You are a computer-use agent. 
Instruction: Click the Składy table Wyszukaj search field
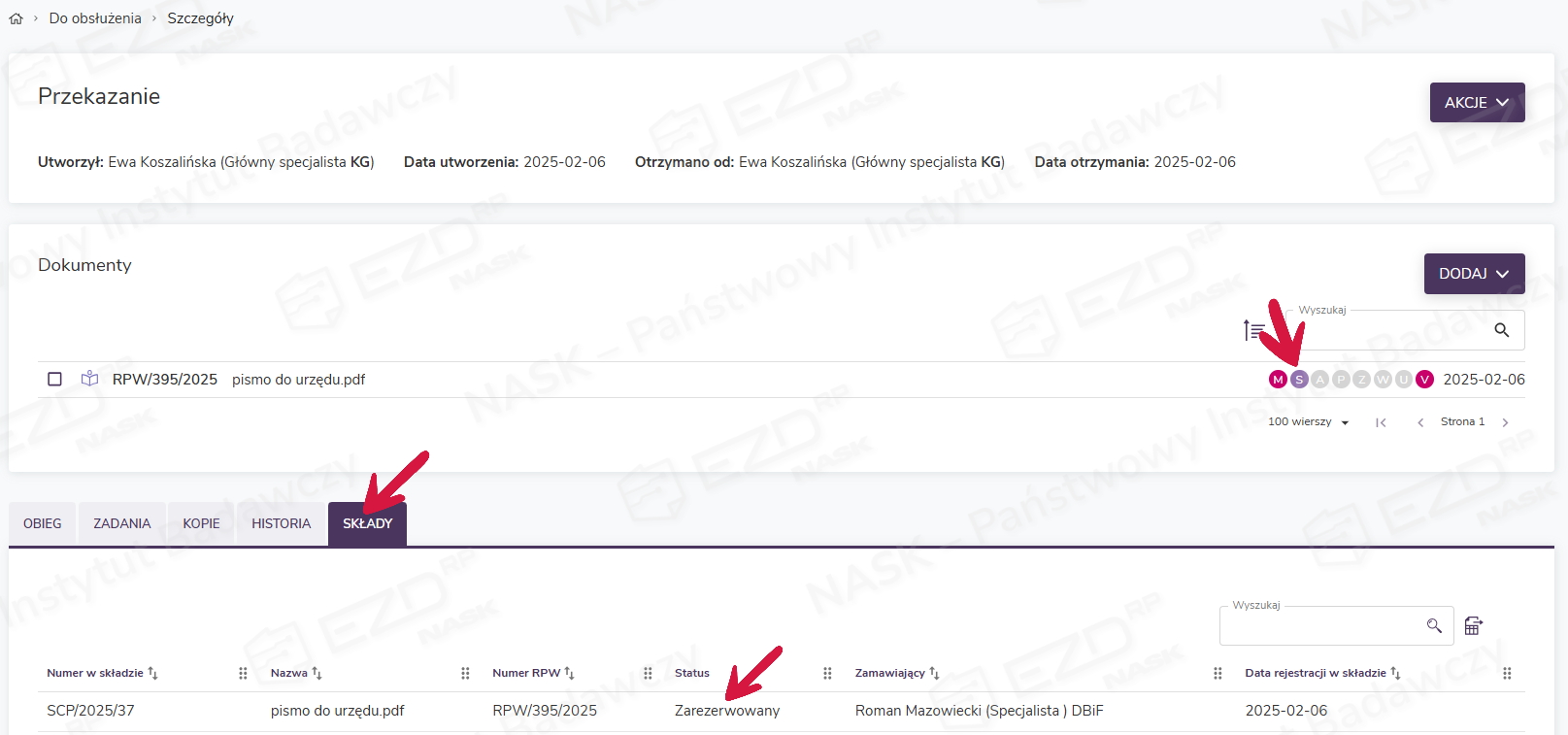click(x=1320, y=626)
